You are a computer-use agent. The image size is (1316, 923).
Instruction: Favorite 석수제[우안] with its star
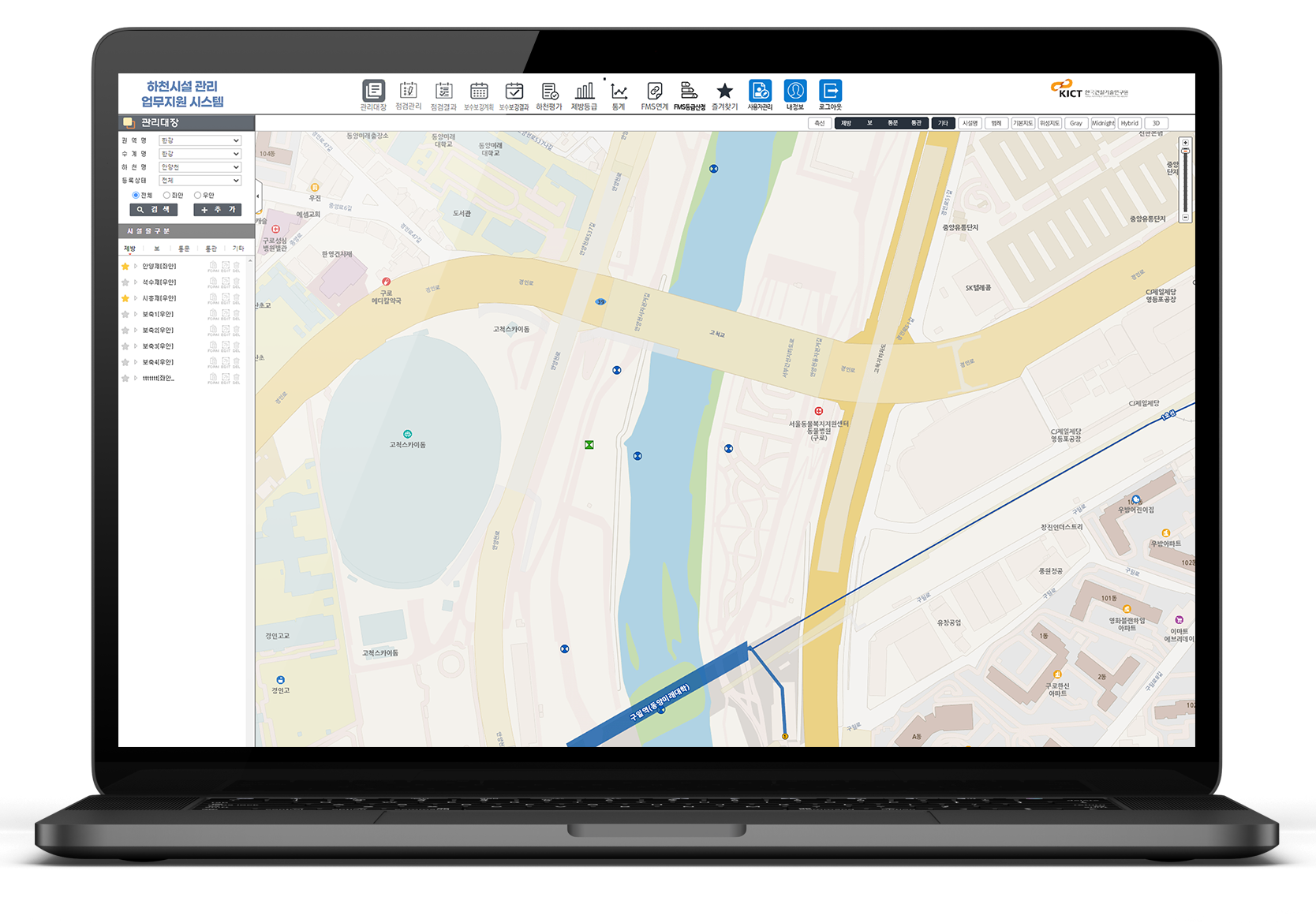point(125,282)
